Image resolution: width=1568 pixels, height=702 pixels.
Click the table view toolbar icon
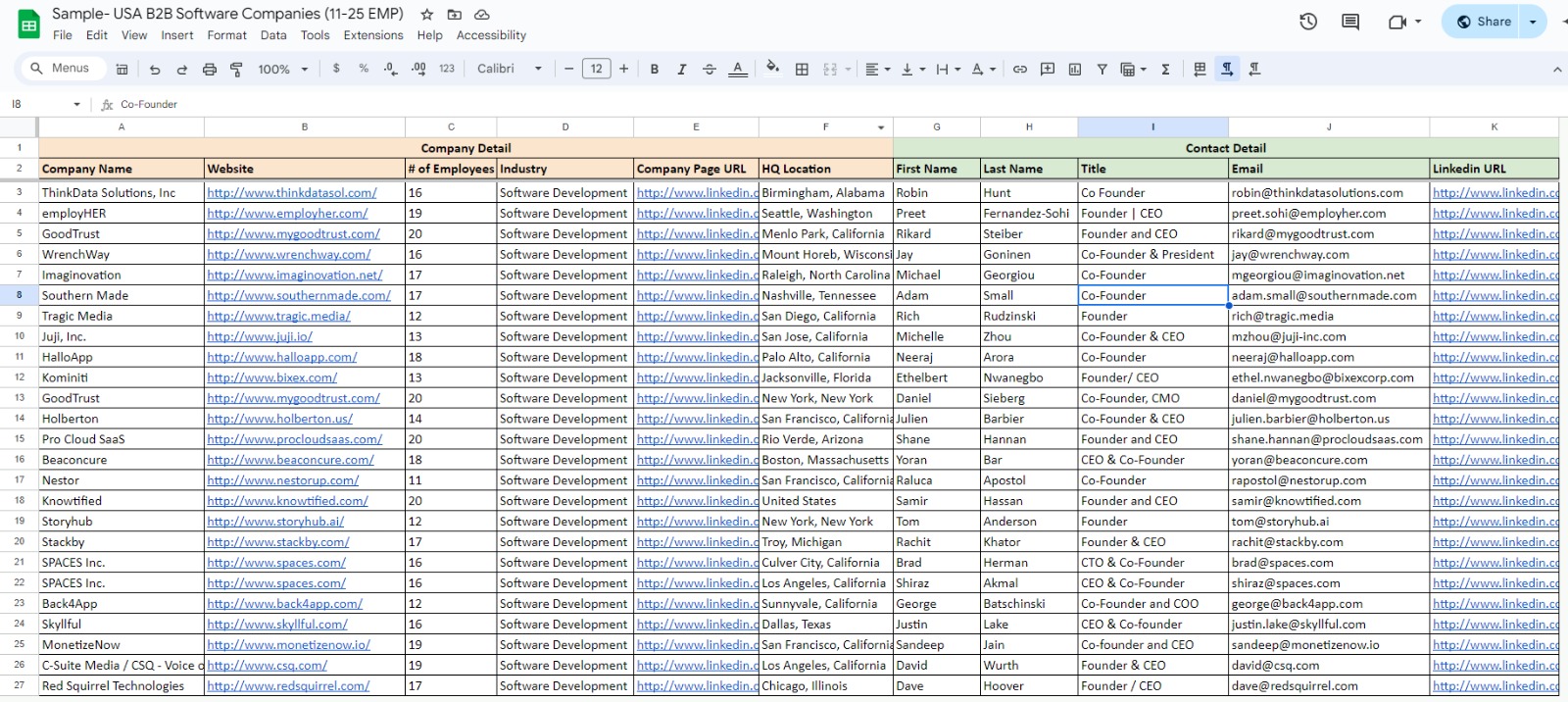pyautogui.click(x=122, y=69)
